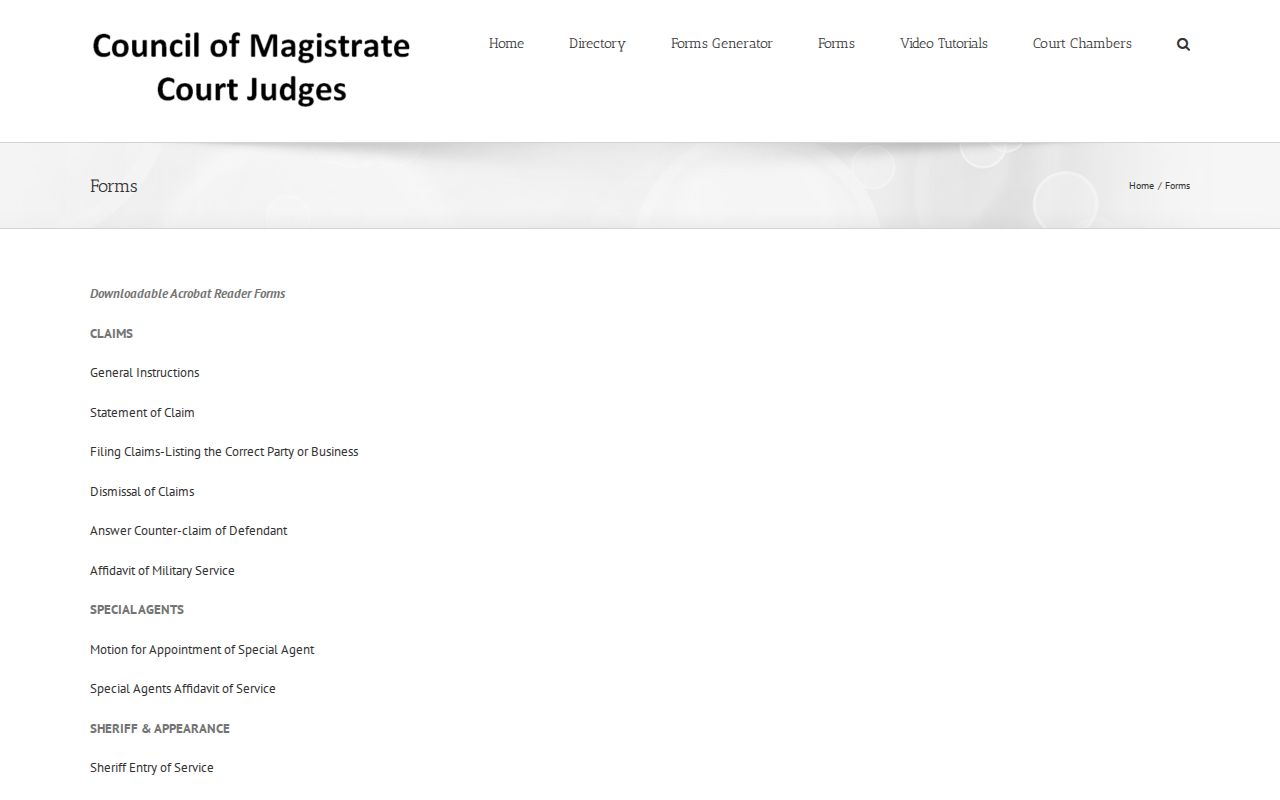1280x800 pixels.
Task: Open the Sheriff Entry of Service form
Action: (x=151, y=768)
